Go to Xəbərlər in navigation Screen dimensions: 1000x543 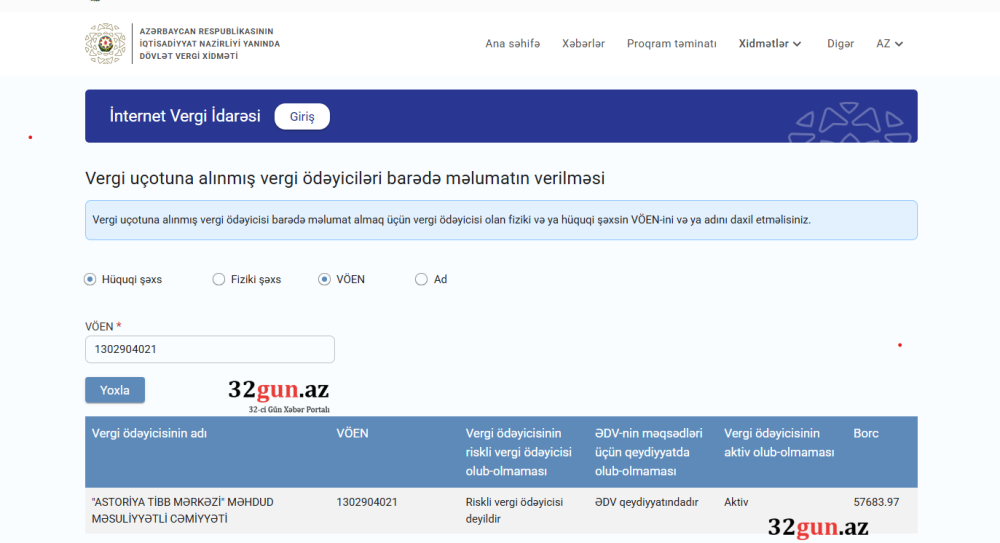click(x=583, y=44)
